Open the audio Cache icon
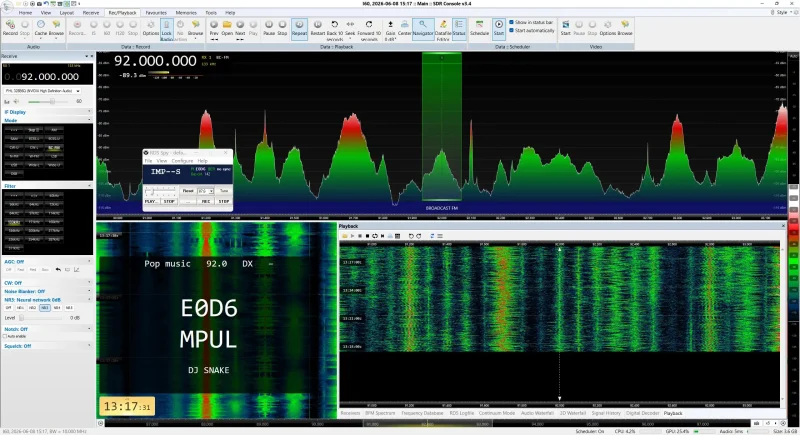The height and width of the screenshot is (435, 800). click(x=41, y=28)
